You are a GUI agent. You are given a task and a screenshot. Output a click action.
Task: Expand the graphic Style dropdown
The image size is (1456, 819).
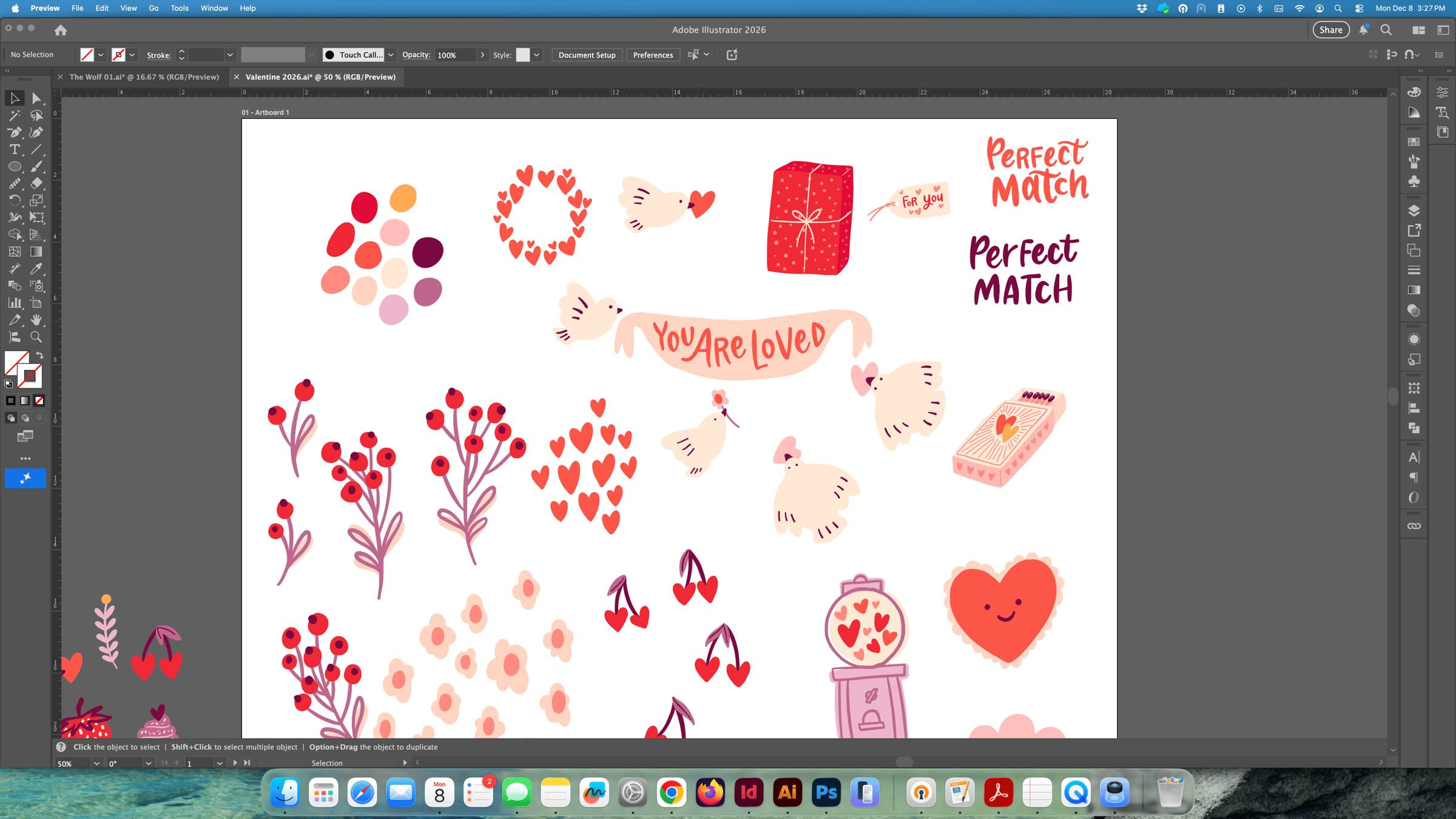click(537, 55)
